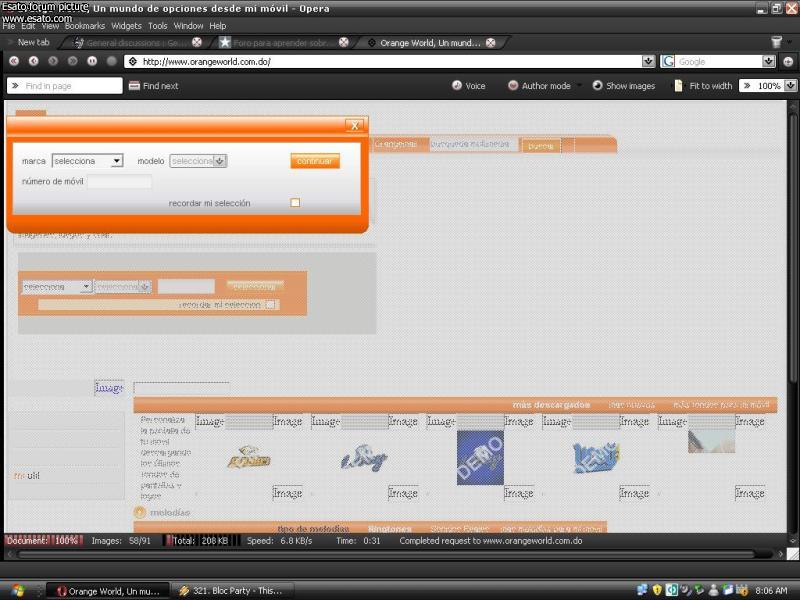
Task: Open the Google search engine dropdown
Action: point(769,61)
